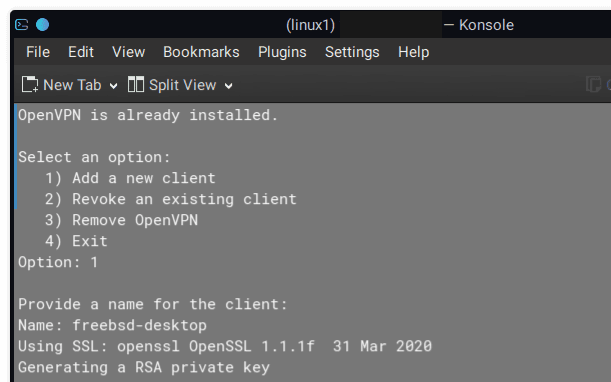Open the Edit menu
Image resolution: width=611 pixels, height=382 pixels.
click(x=81, y=52)
